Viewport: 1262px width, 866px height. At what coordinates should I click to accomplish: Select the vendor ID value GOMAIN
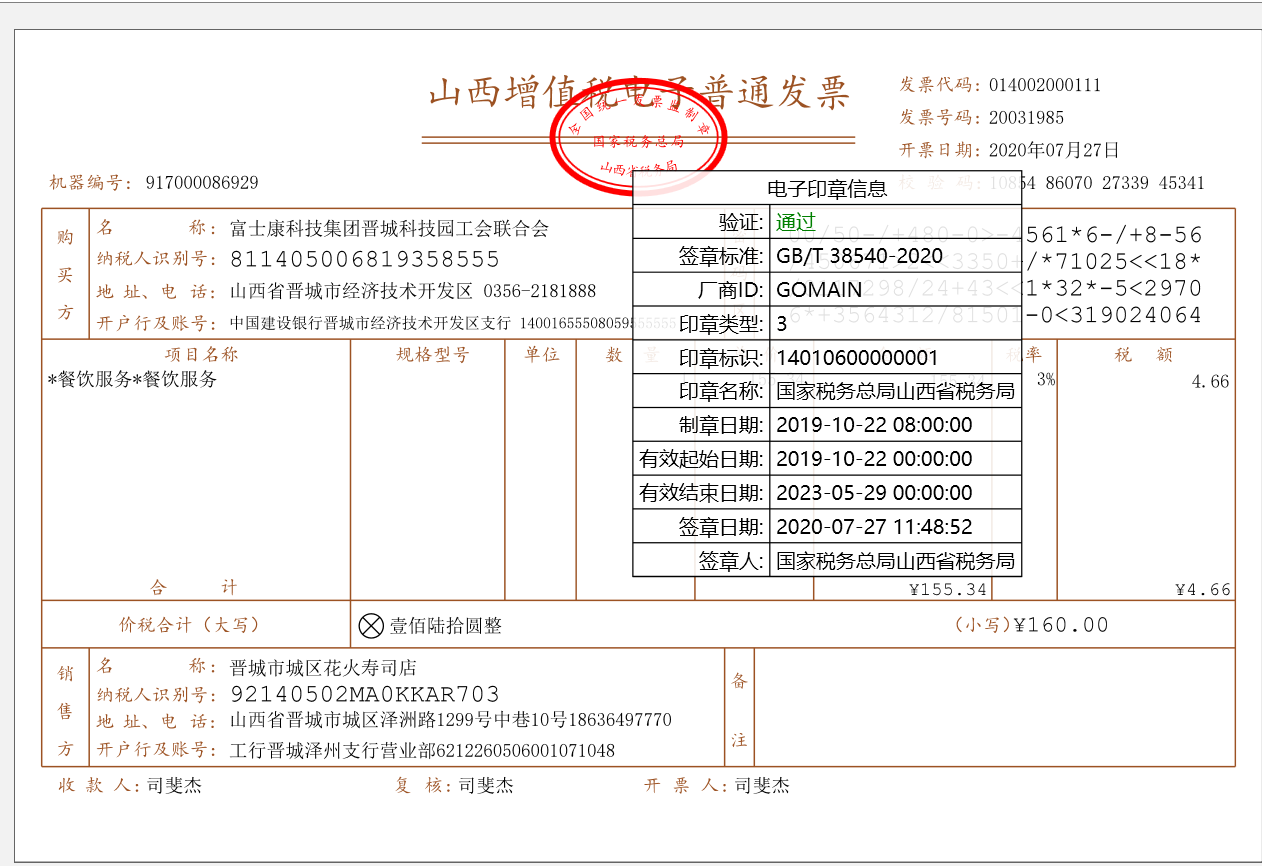[819, 290]
